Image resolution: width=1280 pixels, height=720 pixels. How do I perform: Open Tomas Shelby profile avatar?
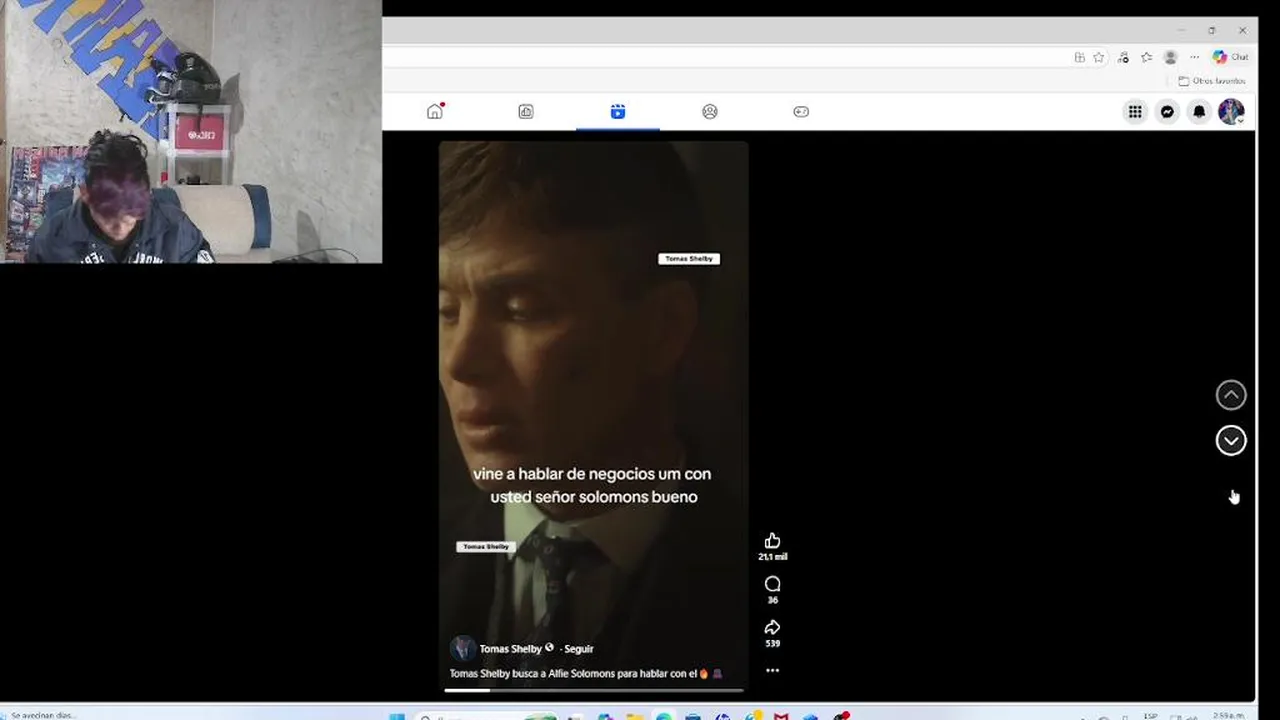pyautogui.click(x=462, y=648)
